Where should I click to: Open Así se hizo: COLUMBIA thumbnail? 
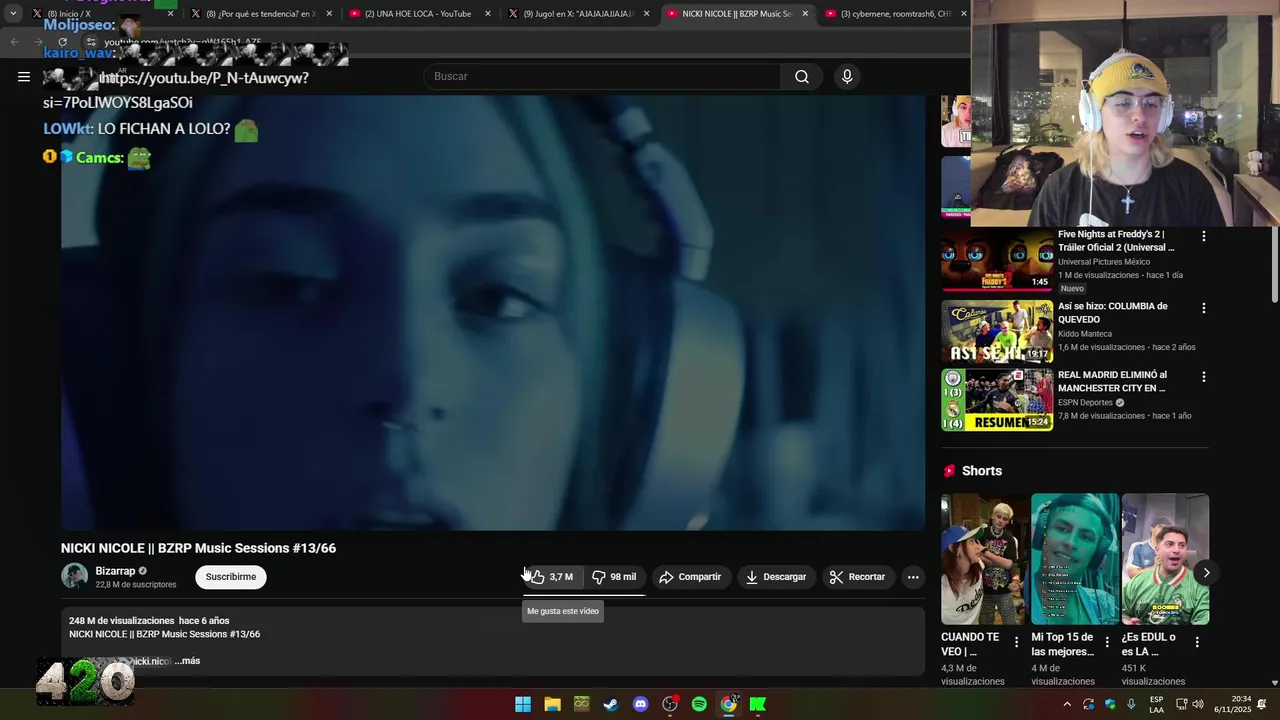coord(997,331)
